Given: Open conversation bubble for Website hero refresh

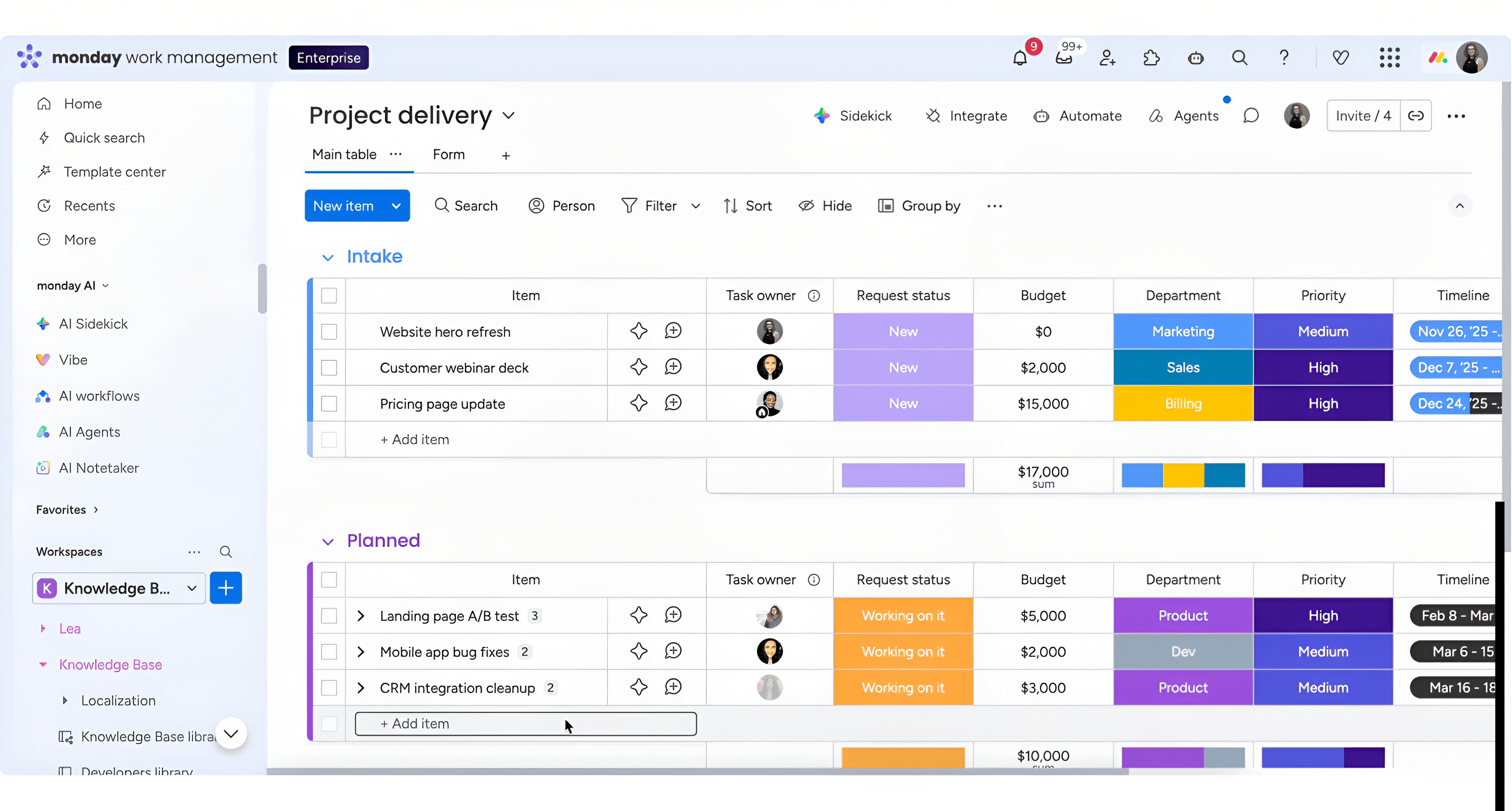Looking at the screenshot, I should (x=673, y=331).
